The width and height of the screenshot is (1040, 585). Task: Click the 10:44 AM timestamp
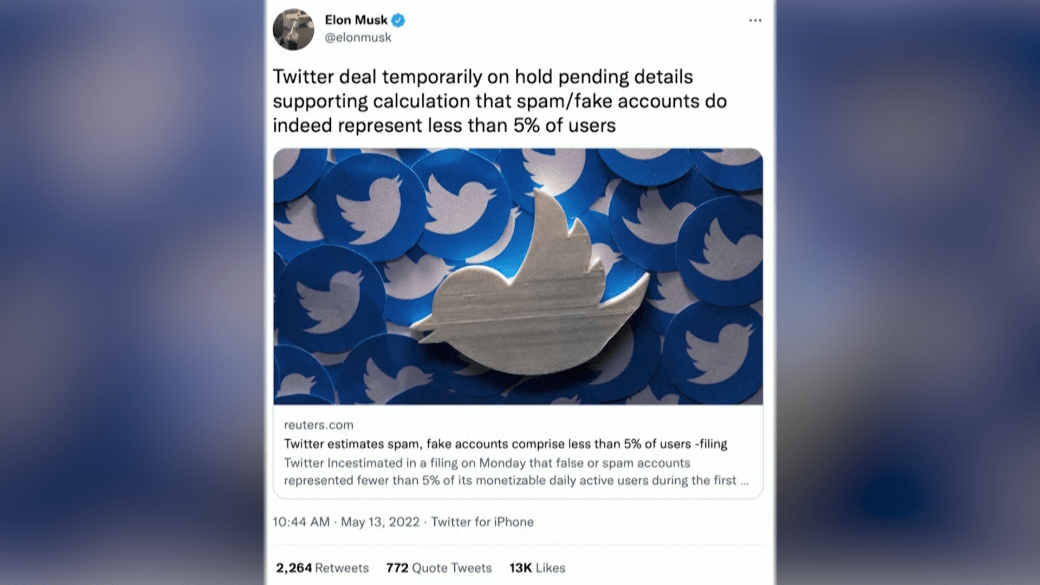[301, 522]
